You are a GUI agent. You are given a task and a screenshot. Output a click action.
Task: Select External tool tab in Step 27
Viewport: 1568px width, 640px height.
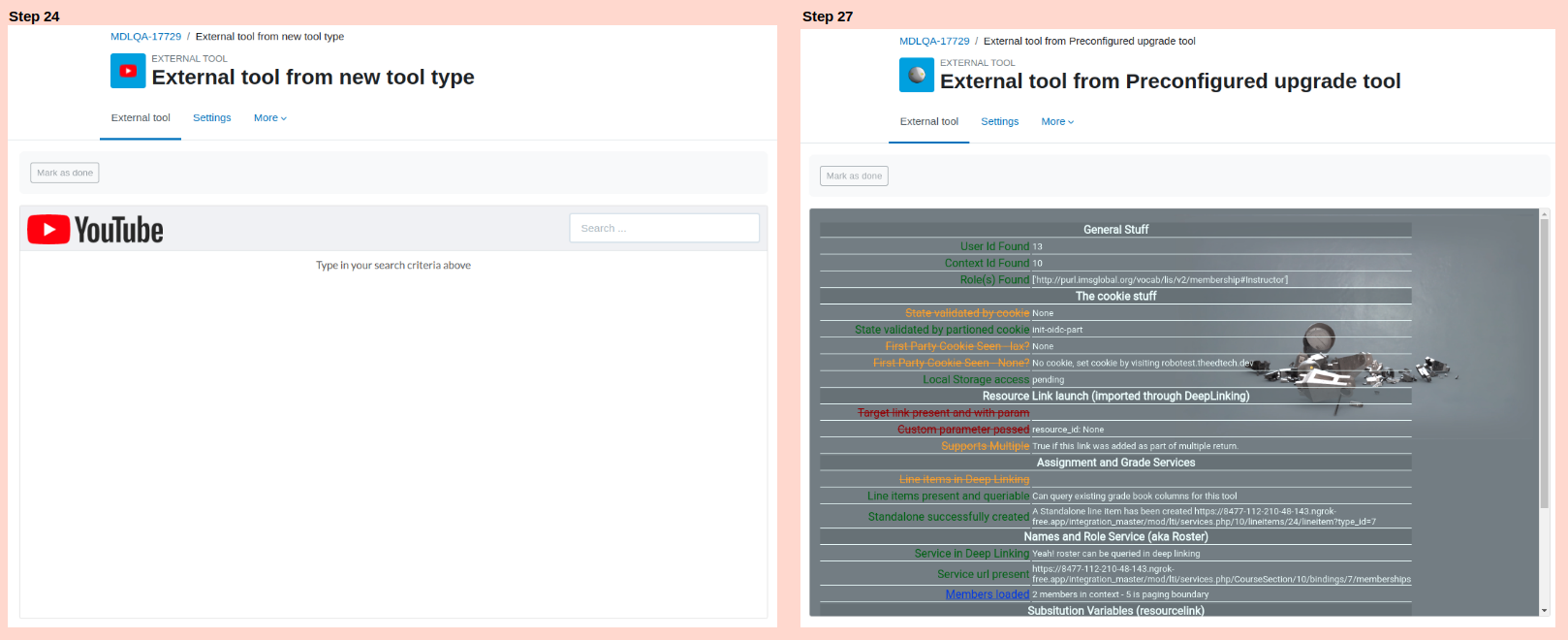point(929,122)
